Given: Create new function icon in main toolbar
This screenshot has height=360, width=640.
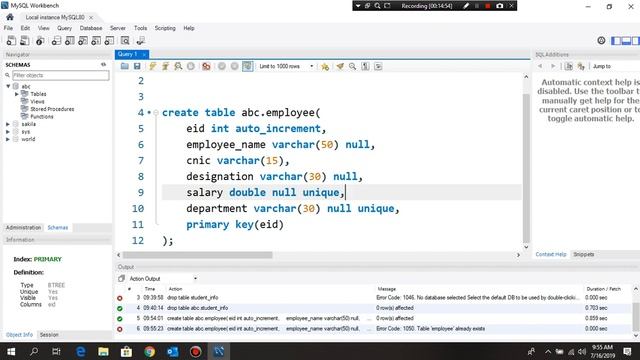Looking at the screenshot, I should [109, 40].
